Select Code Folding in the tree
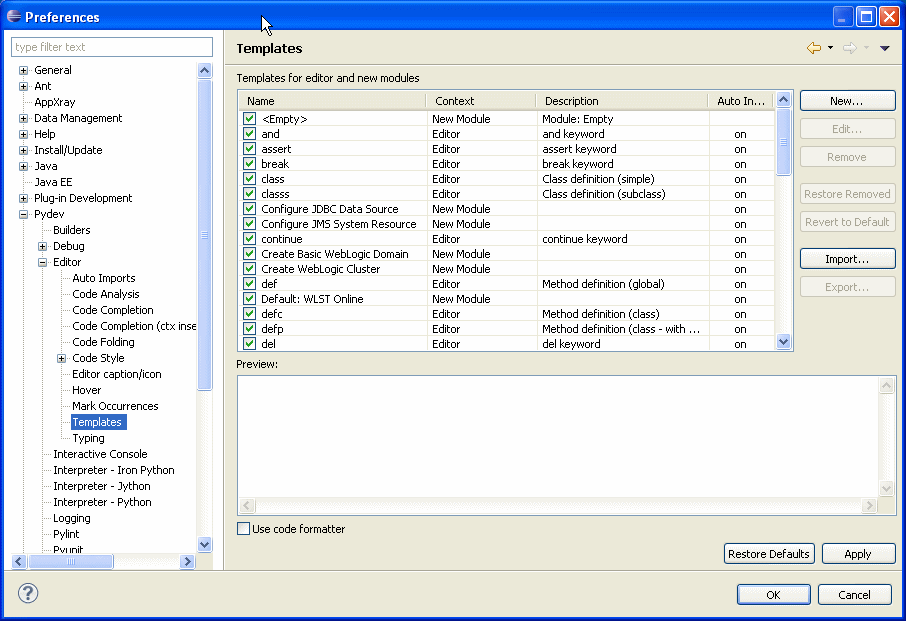906x621 pixels. (103, 342)
